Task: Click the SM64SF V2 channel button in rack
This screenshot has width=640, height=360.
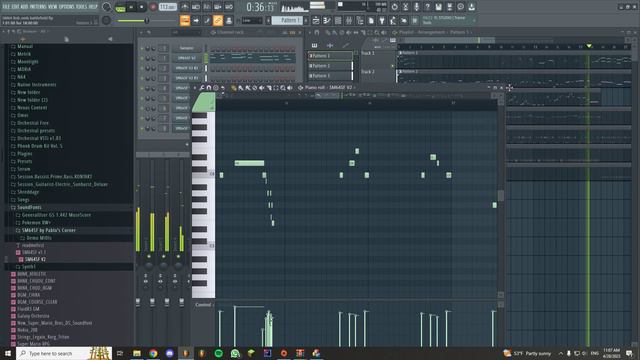Action: 187,58
